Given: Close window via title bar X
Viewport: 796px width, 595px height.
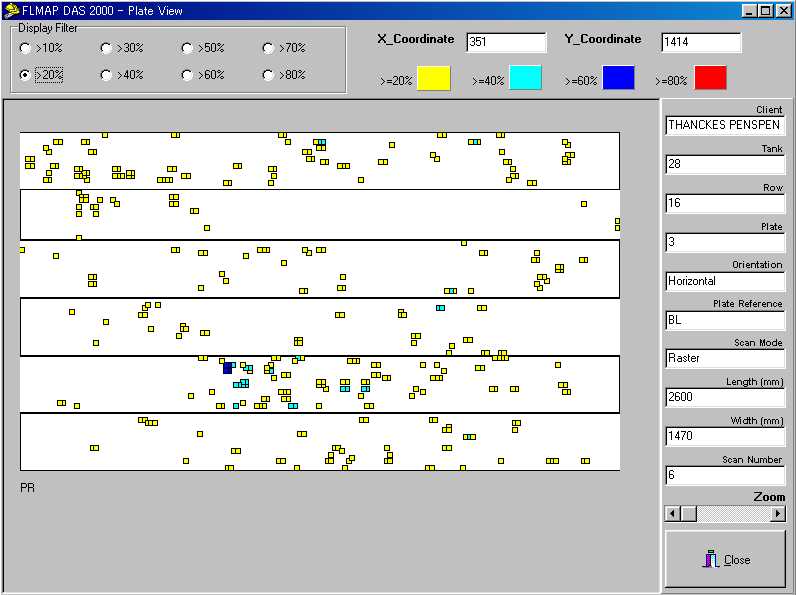Looking at the screenshot, I should coord(783,11).
